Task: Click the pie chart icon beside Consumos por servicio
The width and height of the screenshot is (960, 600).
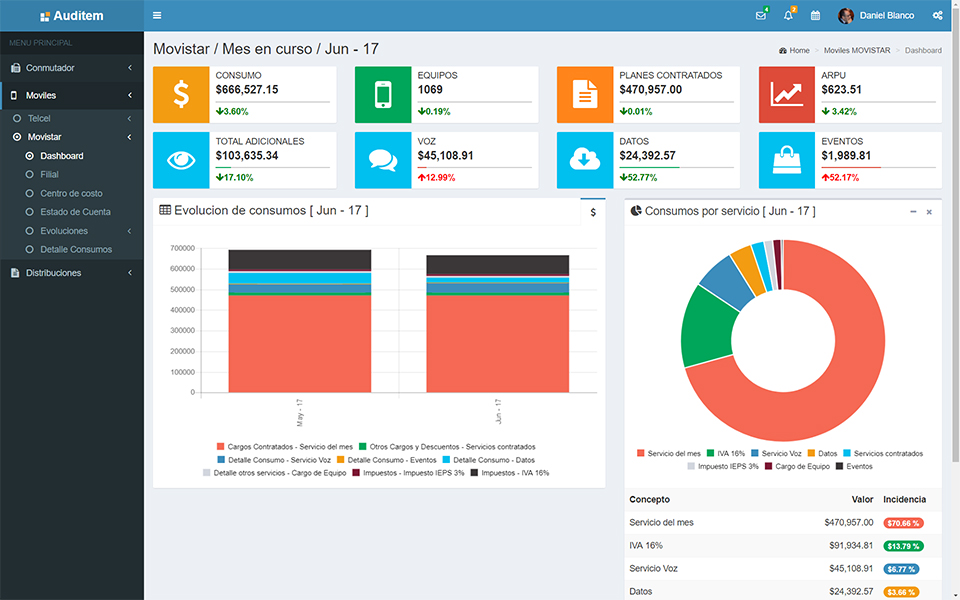Action: click(x=636, y=211)
